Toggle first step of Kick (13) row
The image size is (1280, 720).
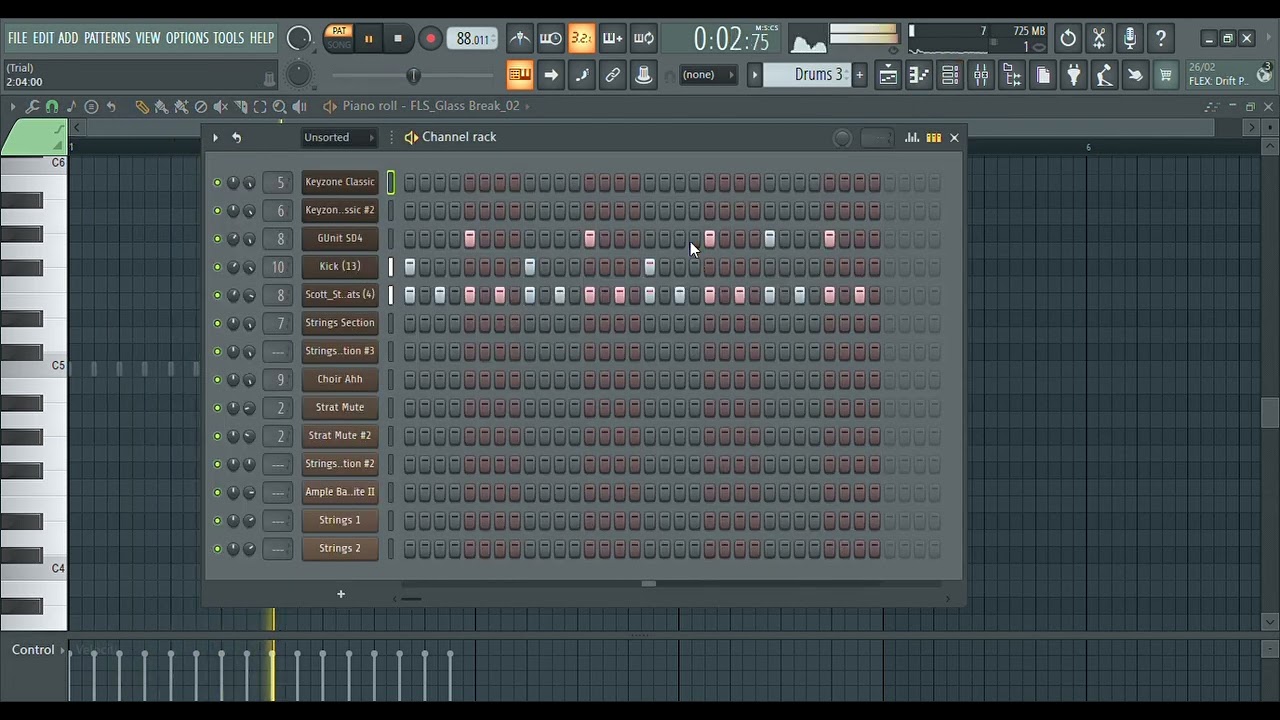410,267
